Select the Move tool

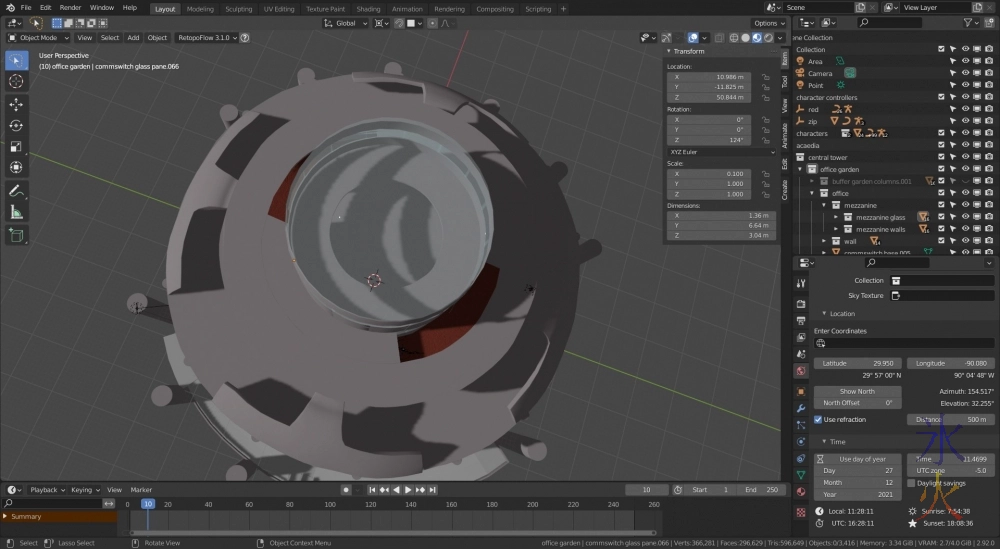16,104
